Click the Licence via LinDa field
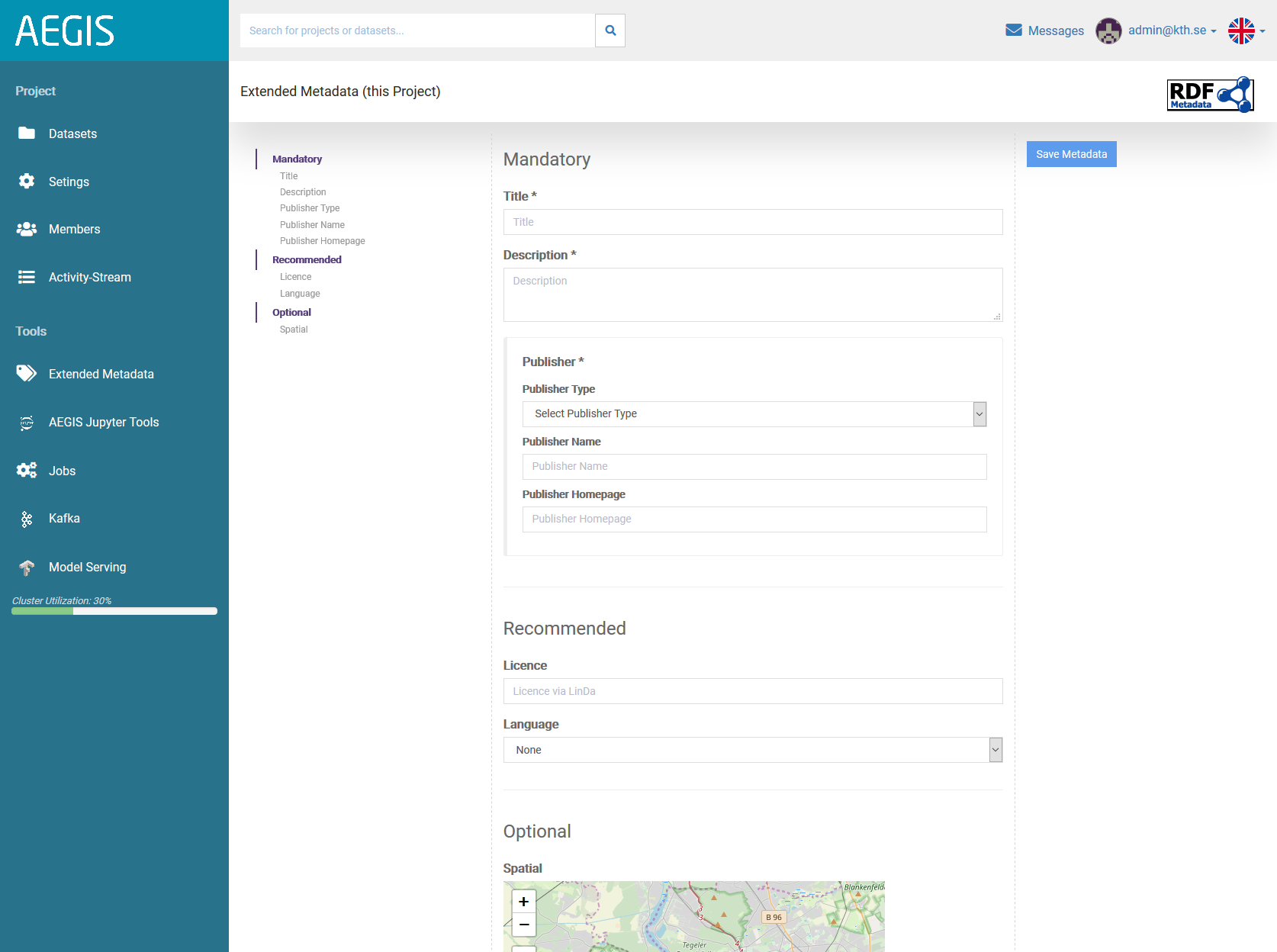1277x952 pixels. (x=752, y=691)
